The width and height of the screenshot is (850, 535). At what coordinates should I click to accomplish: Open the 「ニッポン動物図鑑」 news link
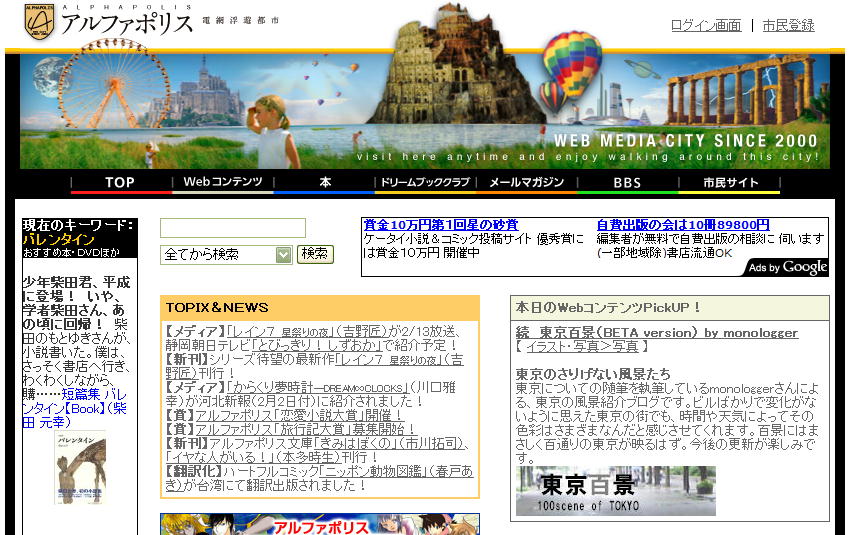[x=372, y=472]
